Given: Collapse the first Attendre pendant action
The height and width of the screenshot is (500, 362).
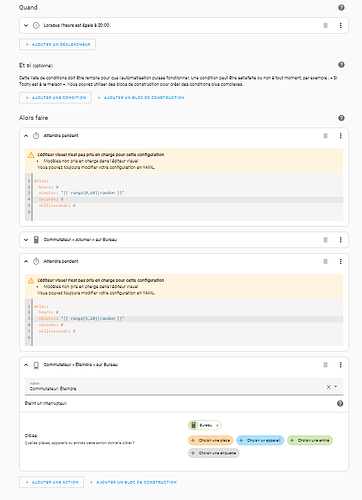Looking at the screenshot, I should 26,136.
